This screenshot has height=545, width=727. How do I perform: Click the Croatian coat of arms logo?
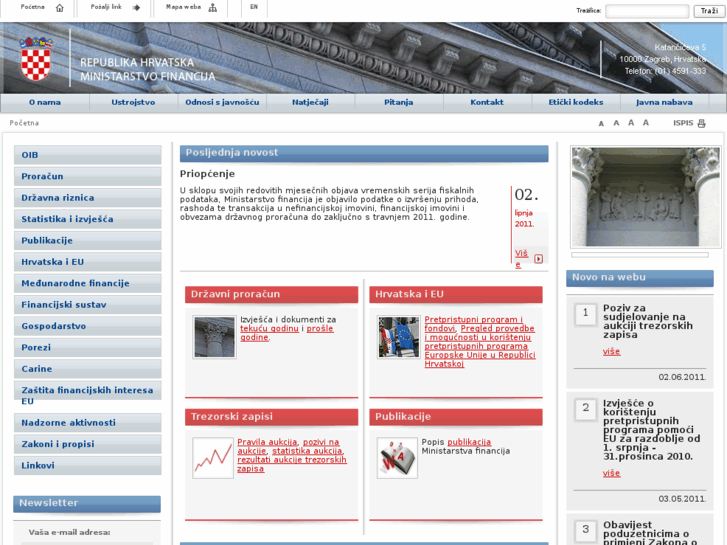tap(36, 58)
